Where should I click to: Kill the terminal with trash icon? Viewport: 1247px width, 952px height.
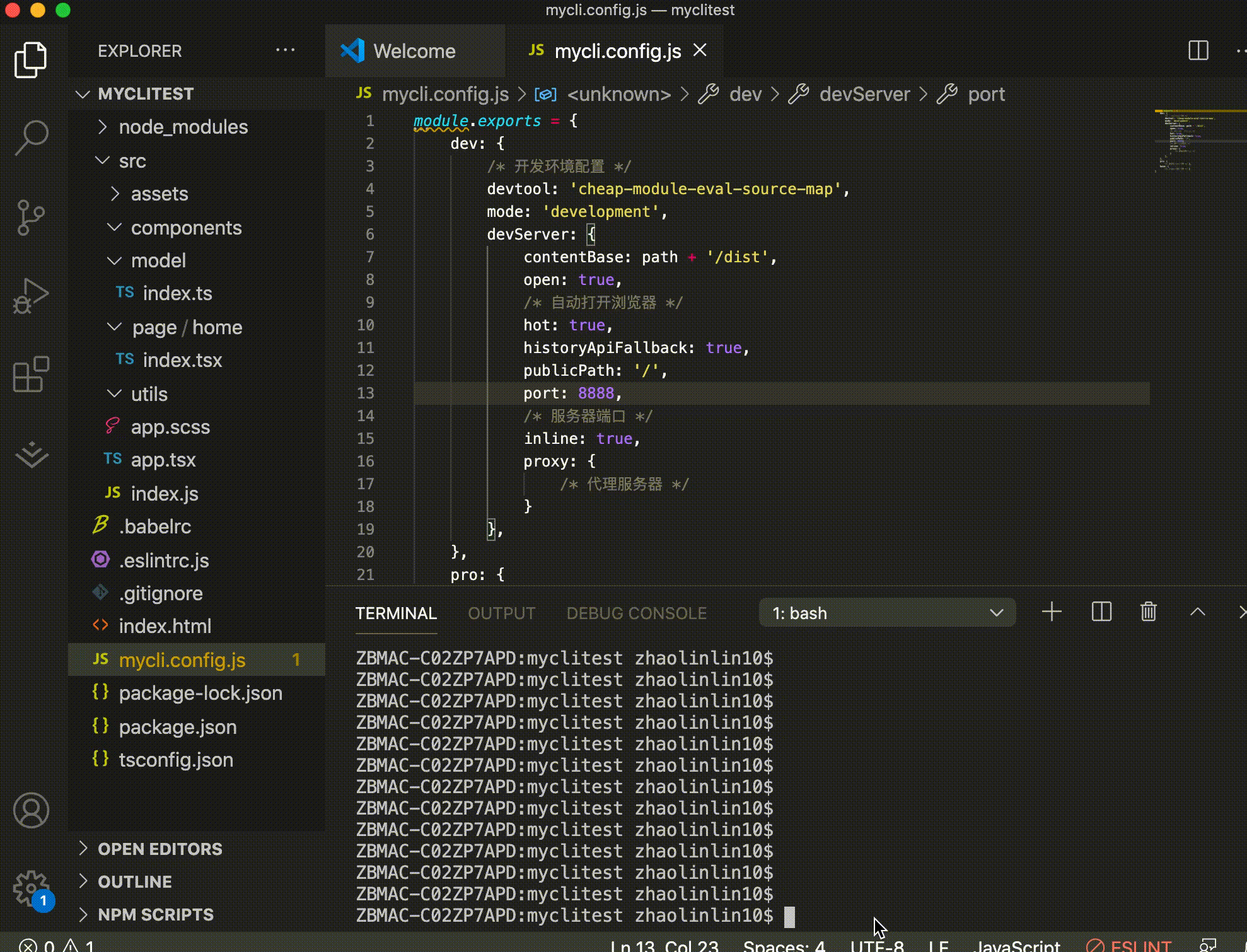pos(1149,612)
